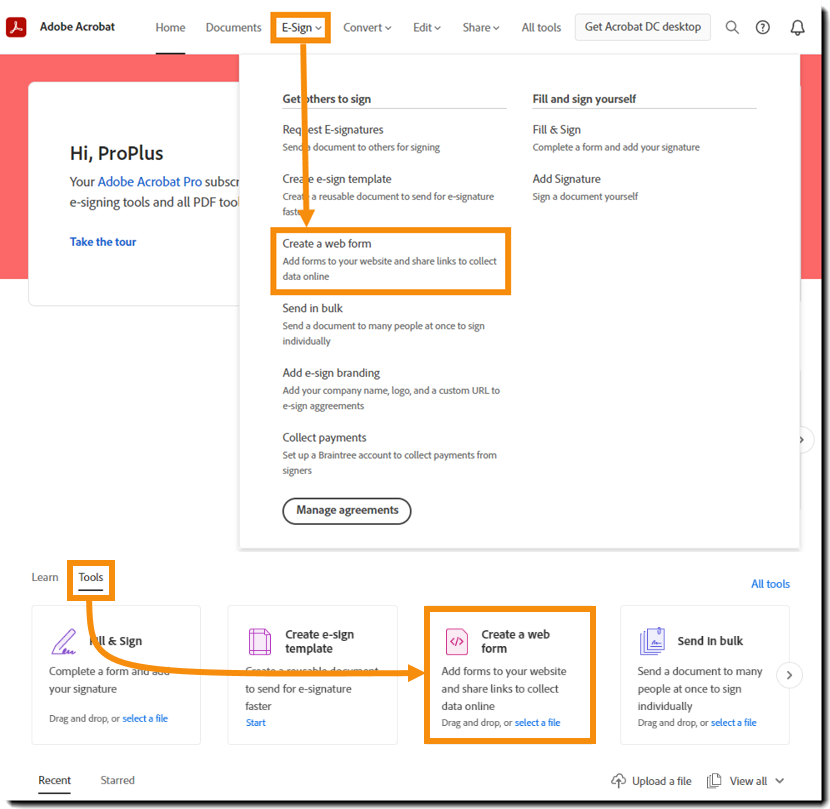Open the Convert dropdown
830x809 pixels.
click(x=366, y=27)
